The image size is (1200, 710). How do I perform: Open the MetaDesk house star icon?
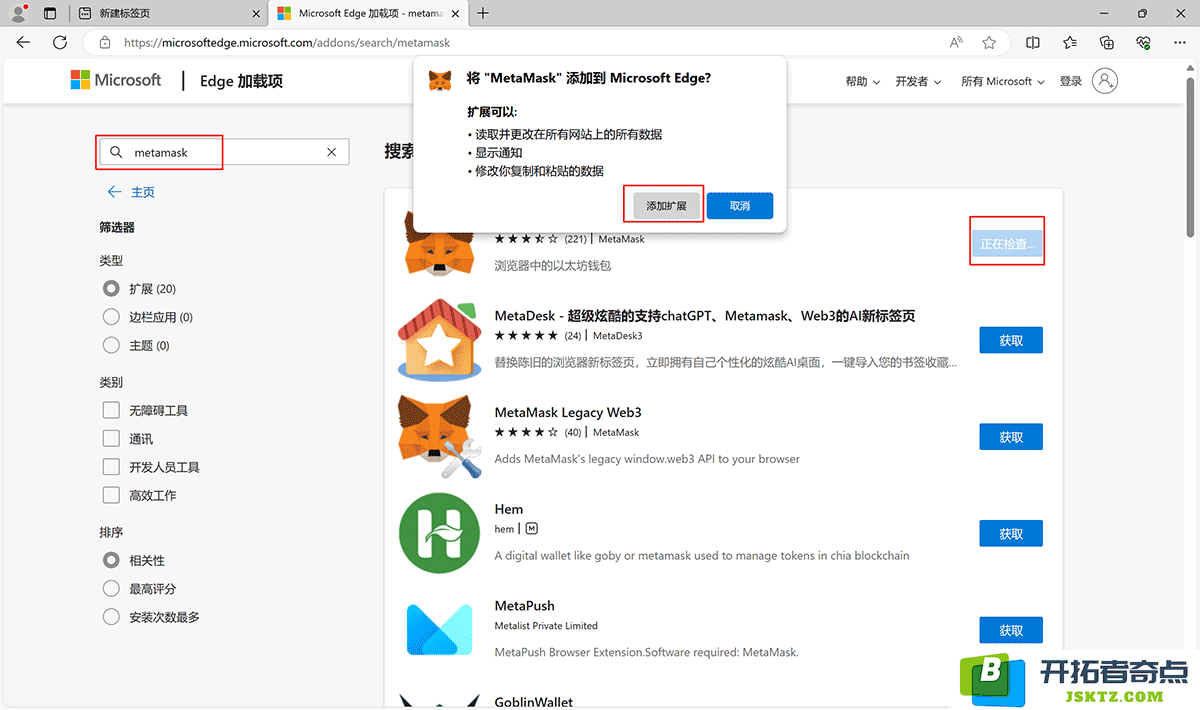click(440, 340)
